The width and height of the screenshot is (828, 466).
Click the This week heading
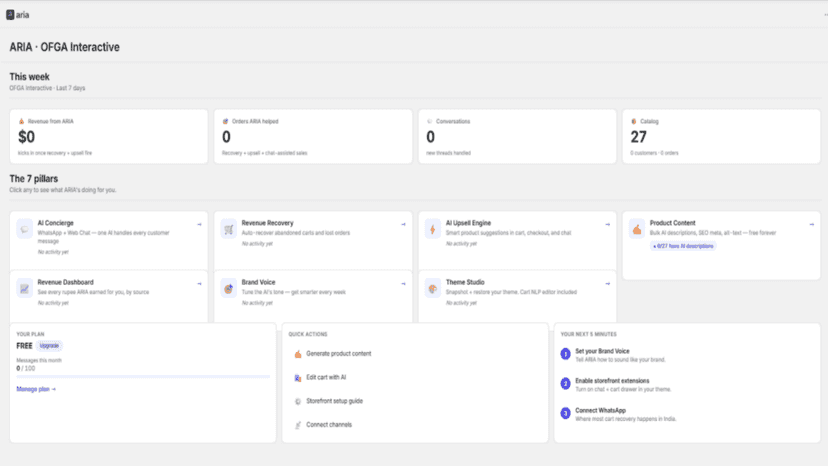click(30, 77)
